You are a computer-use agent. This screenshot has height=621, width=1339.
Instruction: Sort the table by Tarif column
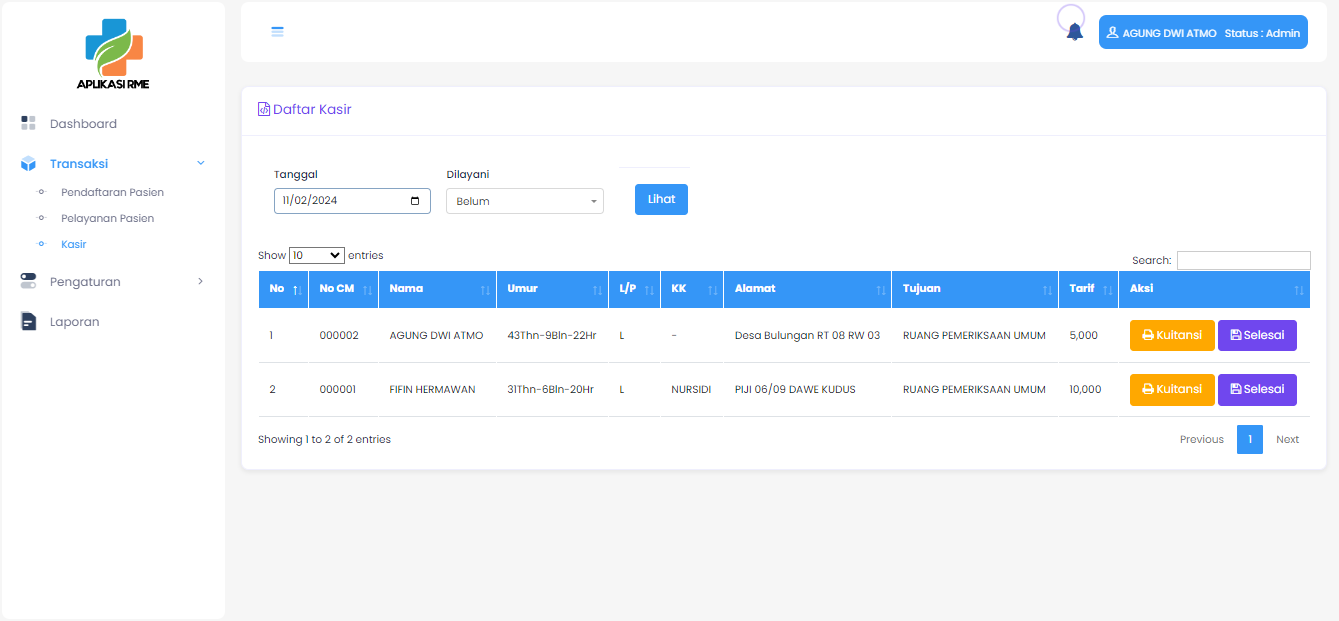(x=1088, y=289)
